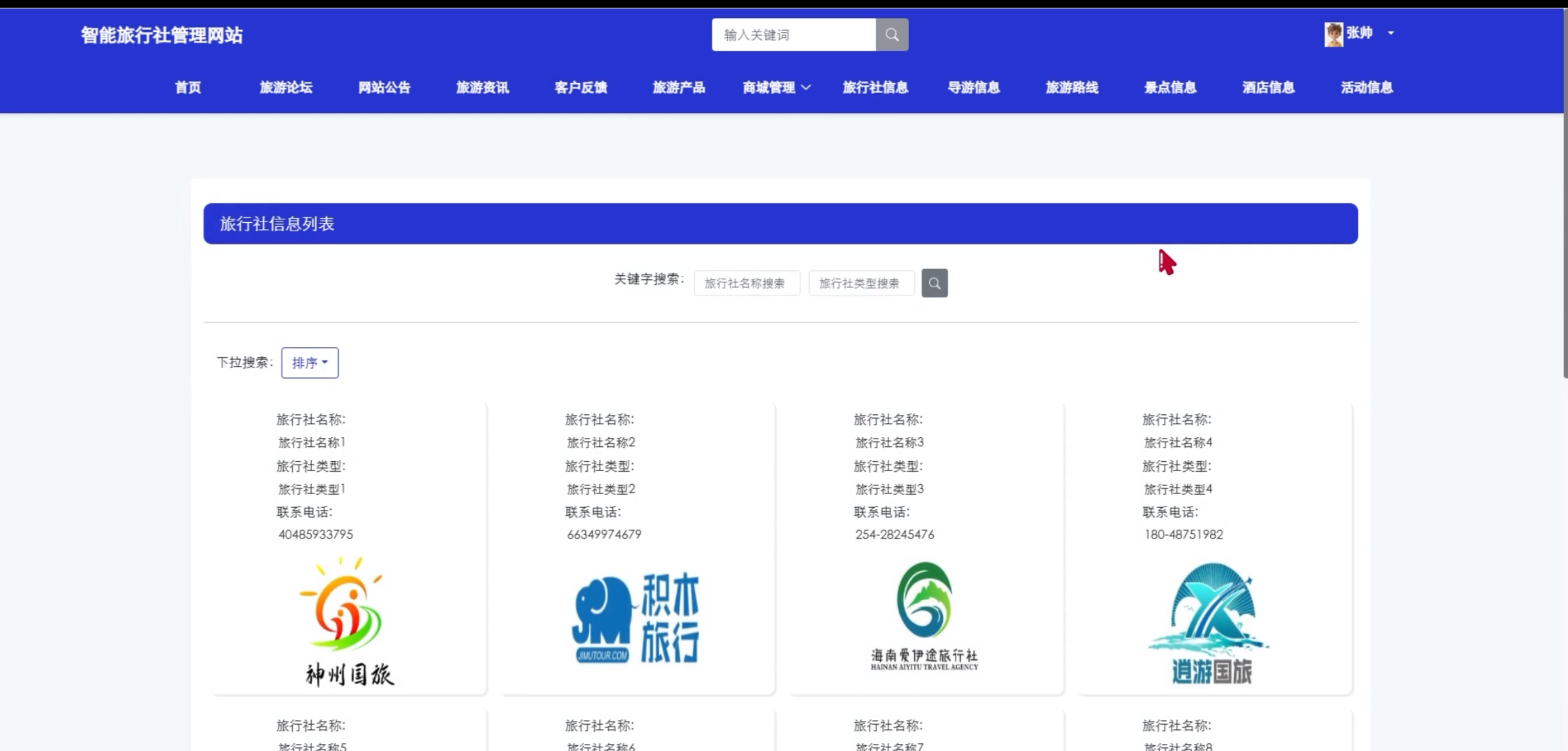Screen dimensions: 1568x751
Task: Open the 逍游国旅 logo image
Action: coord(1210,622)
